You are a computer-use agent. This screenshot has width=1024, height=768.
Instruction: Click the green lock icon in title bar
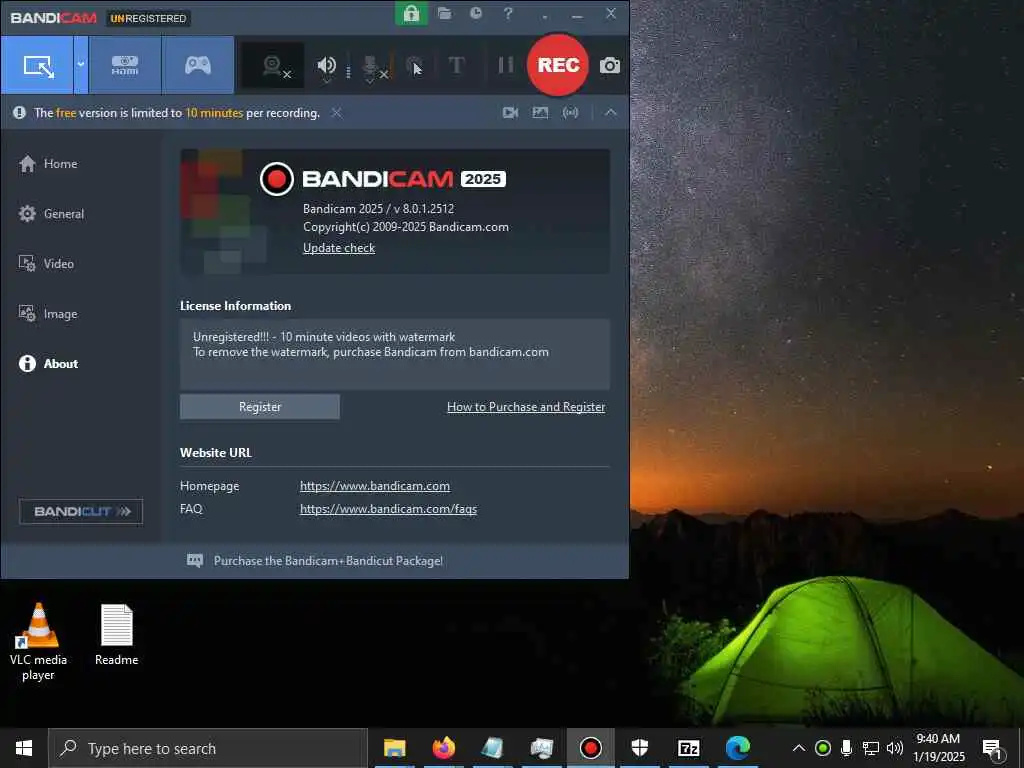411,13
